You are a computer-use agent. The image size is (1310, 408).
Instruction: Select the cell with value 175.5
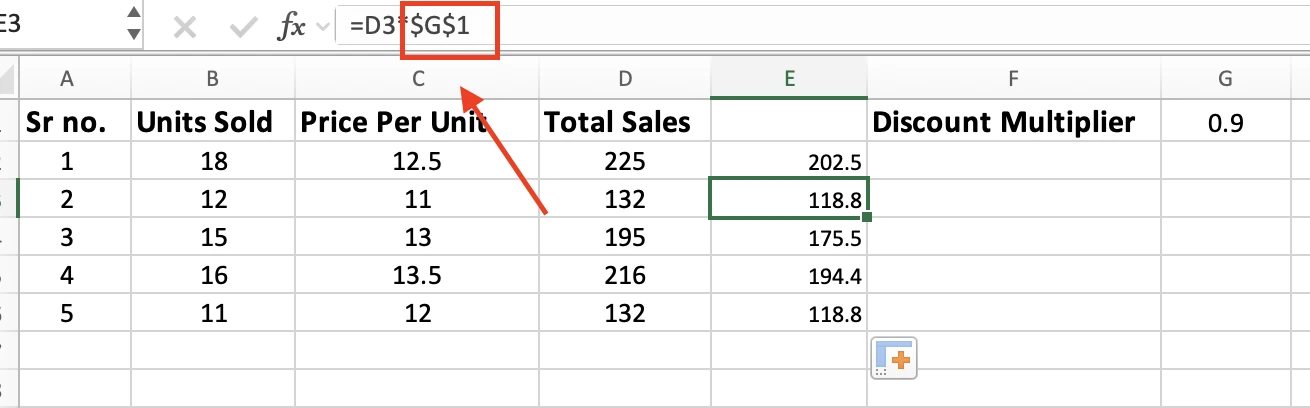pyautogui.click(x=789, y=237)
